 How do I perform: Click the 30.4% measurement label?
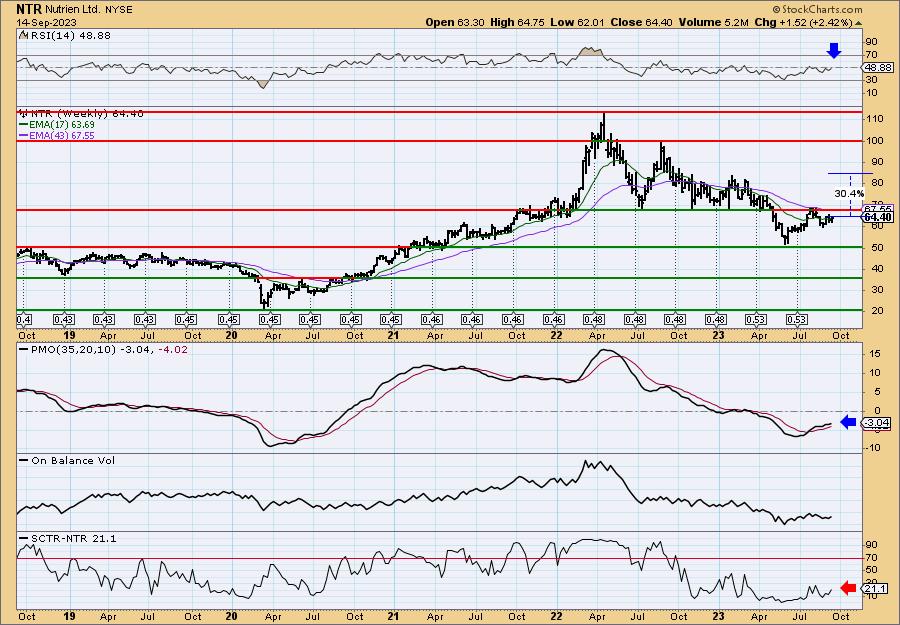tap(849, 193)
